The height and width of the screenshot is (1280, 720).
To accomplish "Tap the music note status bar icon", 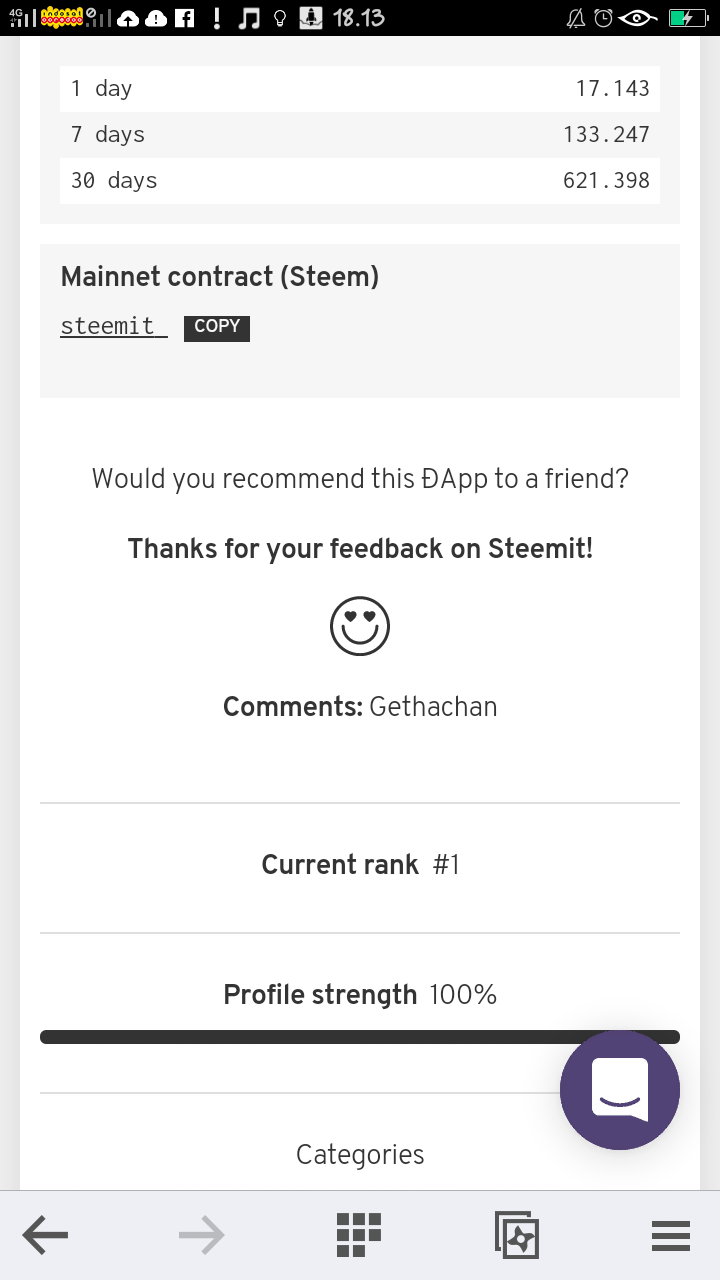I will click(249, 18).
